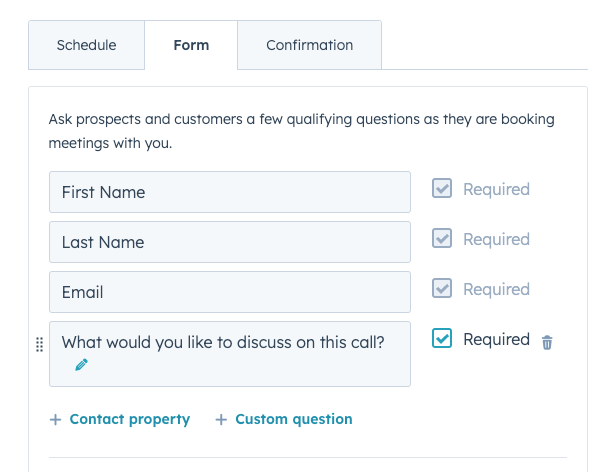Click the pencil edit icon in question field
612x472 pixels.
(81, 365)
